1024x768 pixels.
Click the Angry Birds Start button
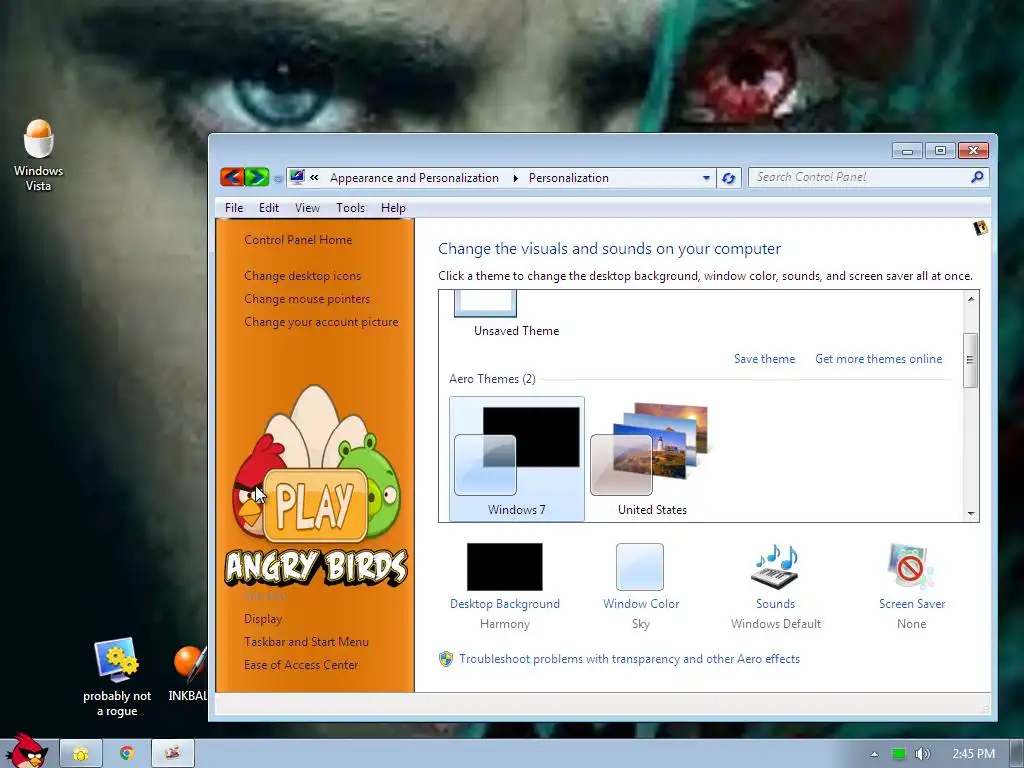[26, 751]
